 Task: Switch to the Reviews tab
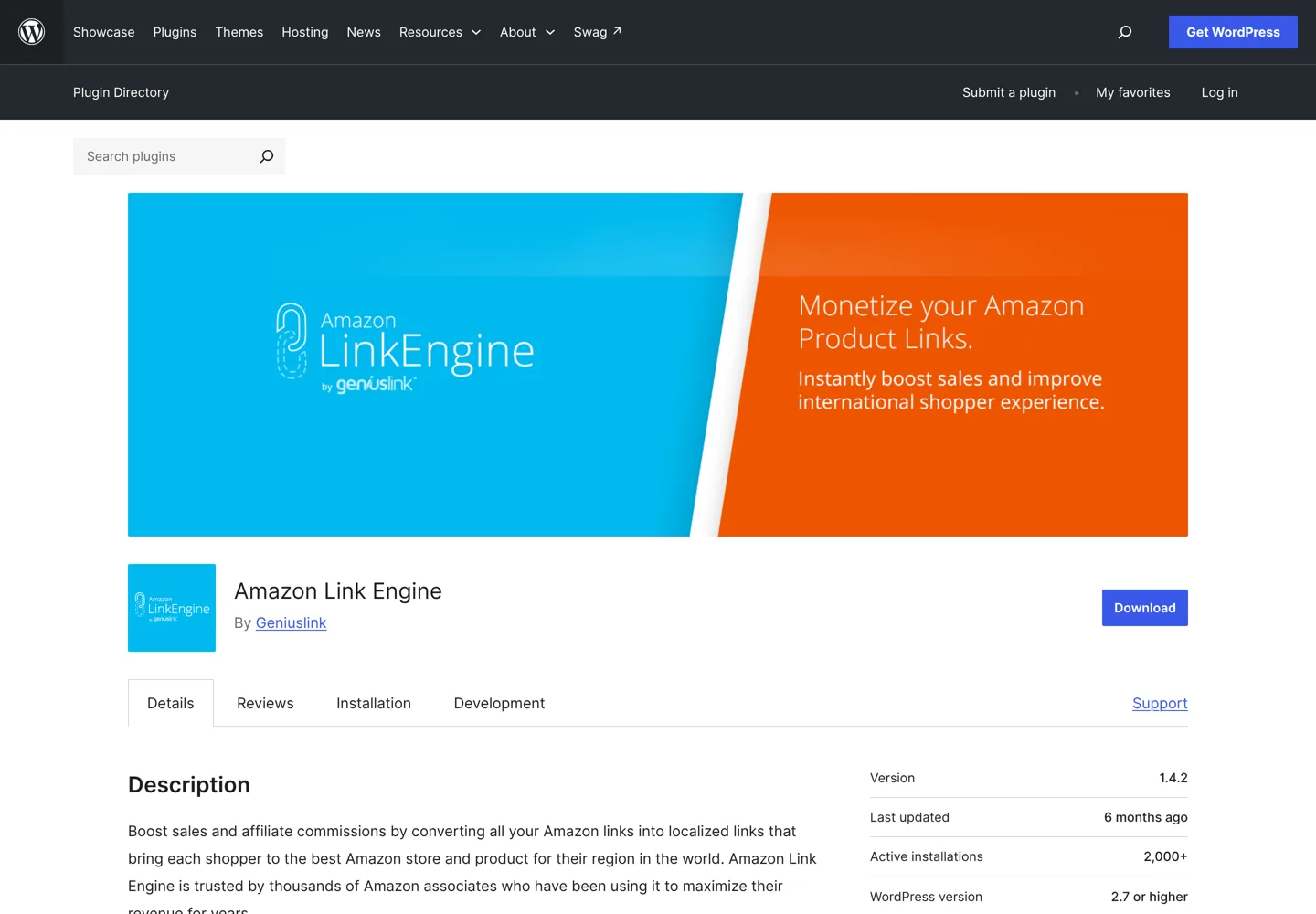265,703
